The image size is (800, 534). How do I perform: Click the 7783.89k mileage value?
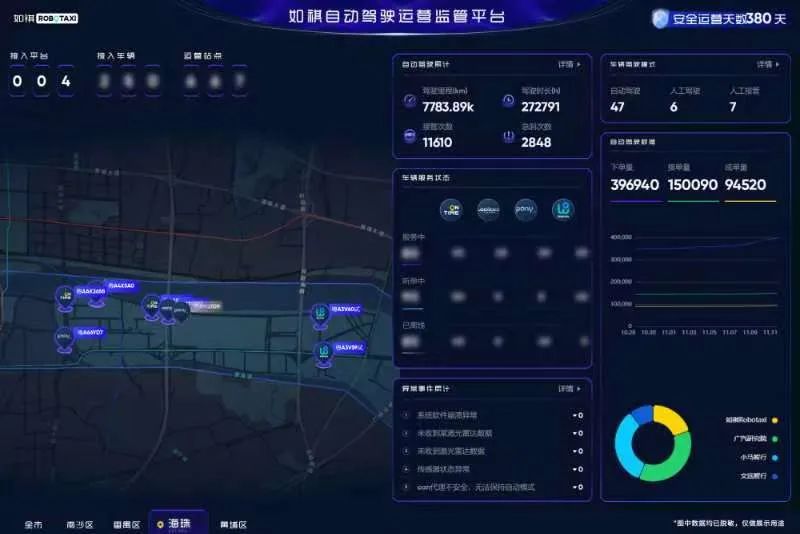[x=448, y=107]
